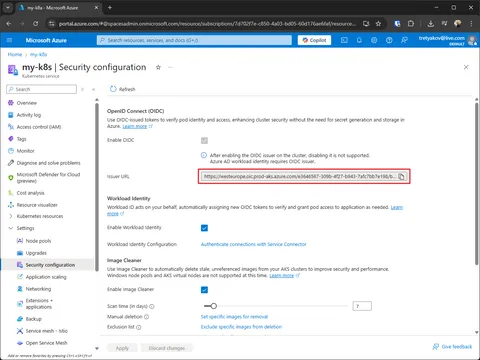Click the Refresh toolbar button
This screenshot has height=360, width=480.
122,89
